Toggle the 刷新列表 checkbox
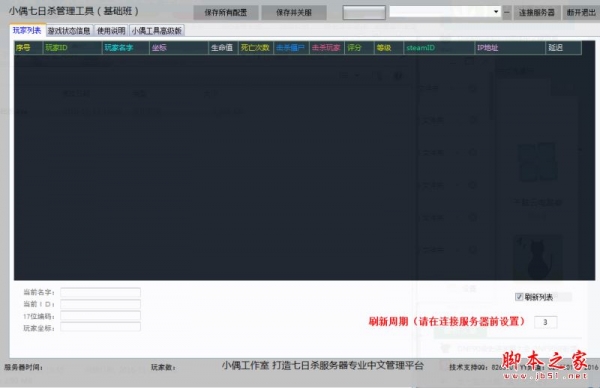The height and width of the screenshot is (388, 600). [x=519, y=297]
